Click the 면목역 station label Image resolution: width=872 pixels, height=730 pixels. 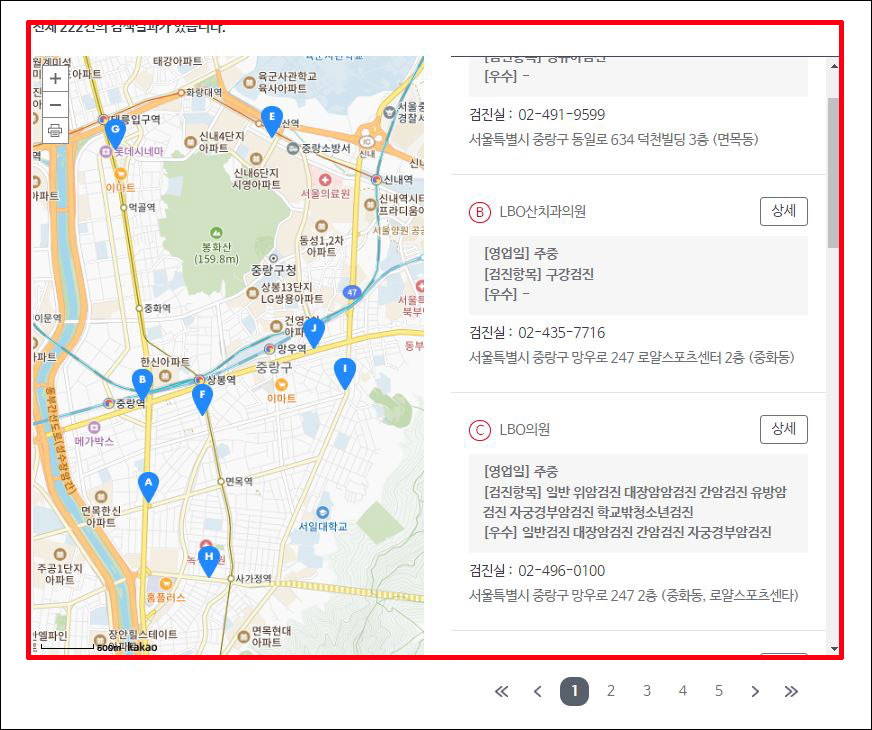coord(239,481)
